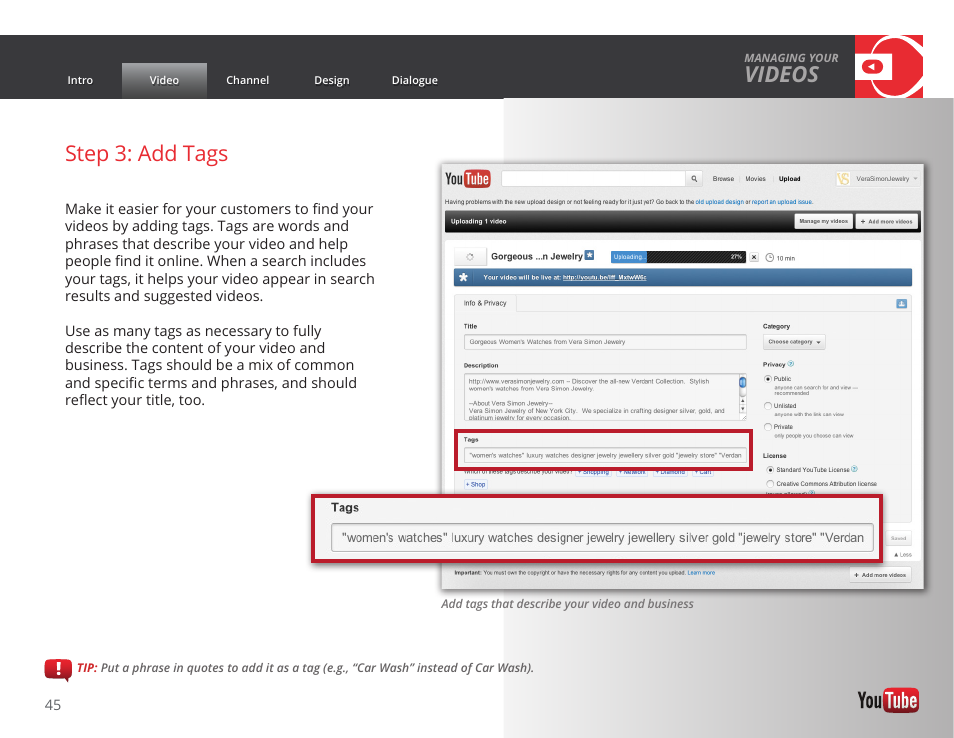
Task: Click the Privacy help question mark icon
Action: click(x=791, y=364)
